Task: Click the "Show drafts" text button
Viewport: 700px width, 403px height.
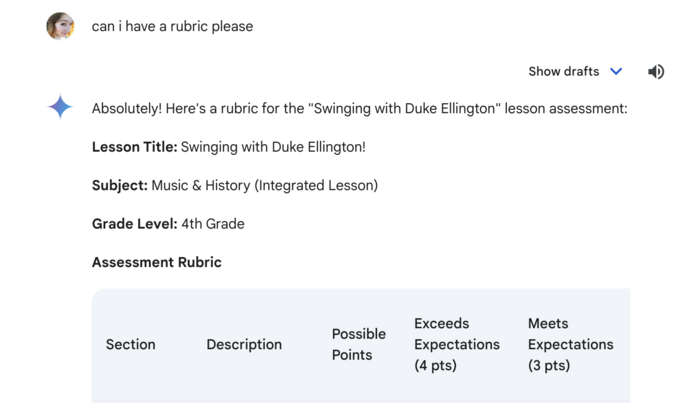Action: pos(564,71)
